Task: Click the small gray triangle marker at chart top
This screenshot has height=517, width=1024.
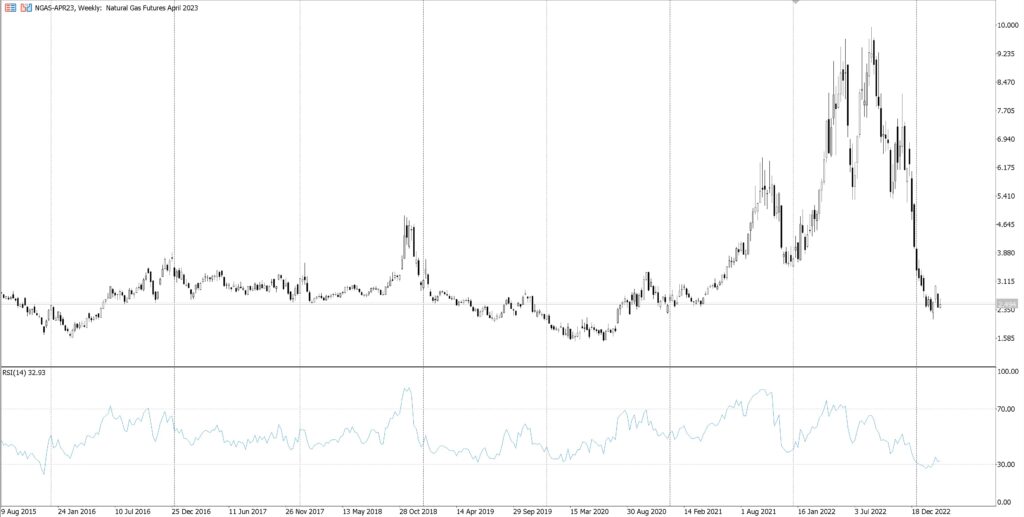Action: (x=795, y=3)
